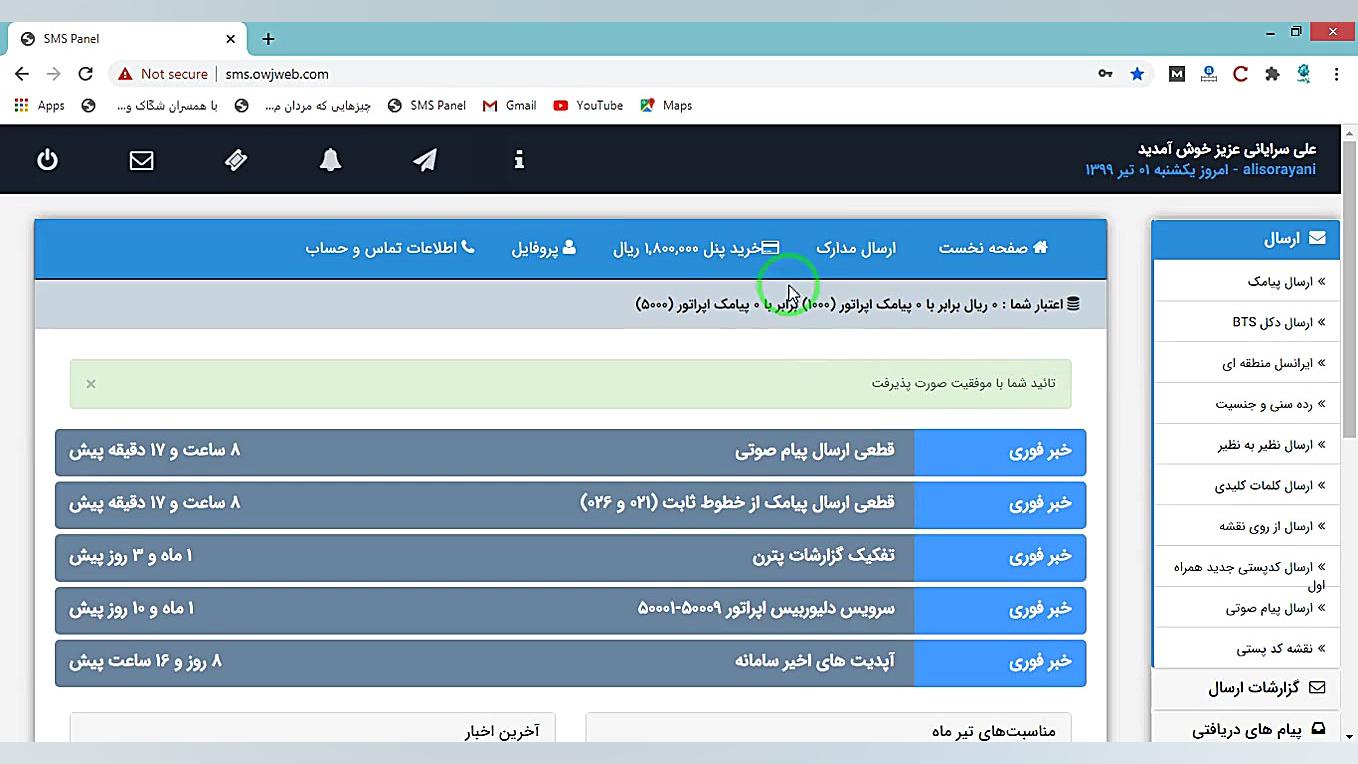
Task: Open the info icon in the header
Action: (x=518, y=160)
